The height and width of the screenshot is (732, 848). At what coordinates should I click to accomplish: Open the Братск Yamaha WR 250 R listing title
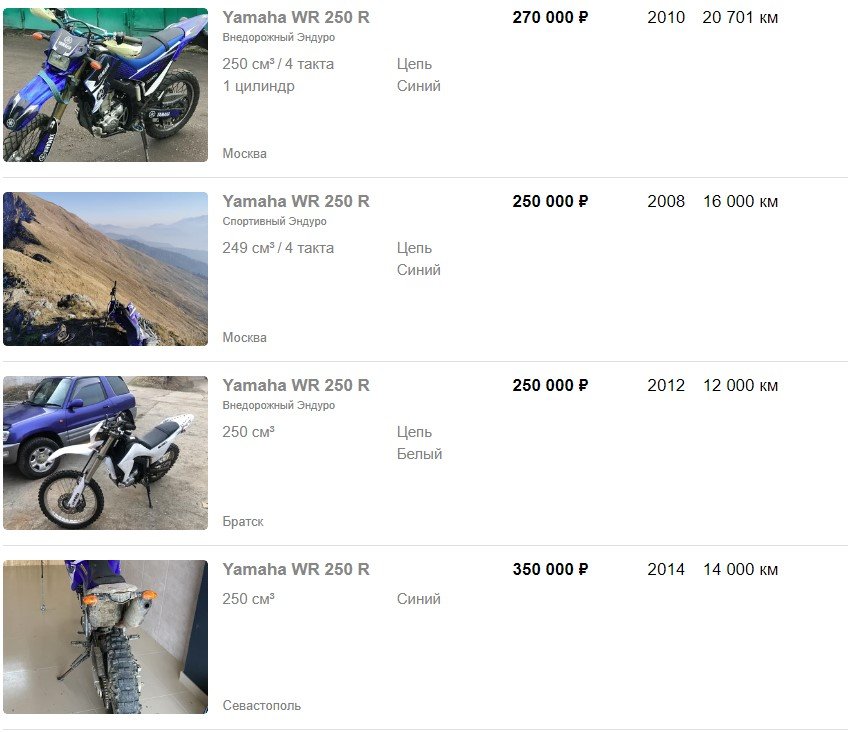click(296, 385)
